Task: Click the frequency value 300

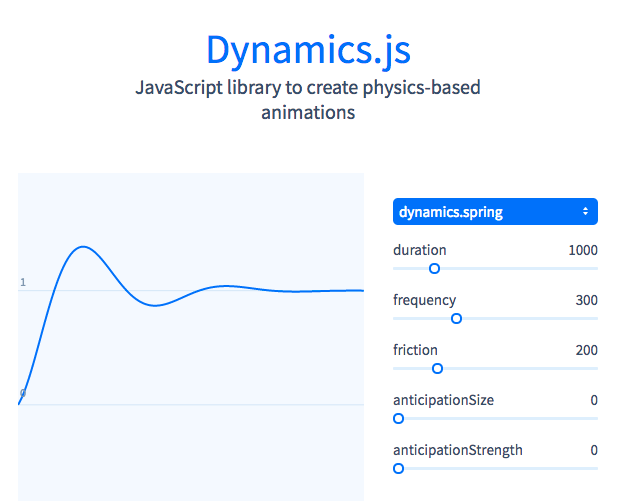Action: 586,300
